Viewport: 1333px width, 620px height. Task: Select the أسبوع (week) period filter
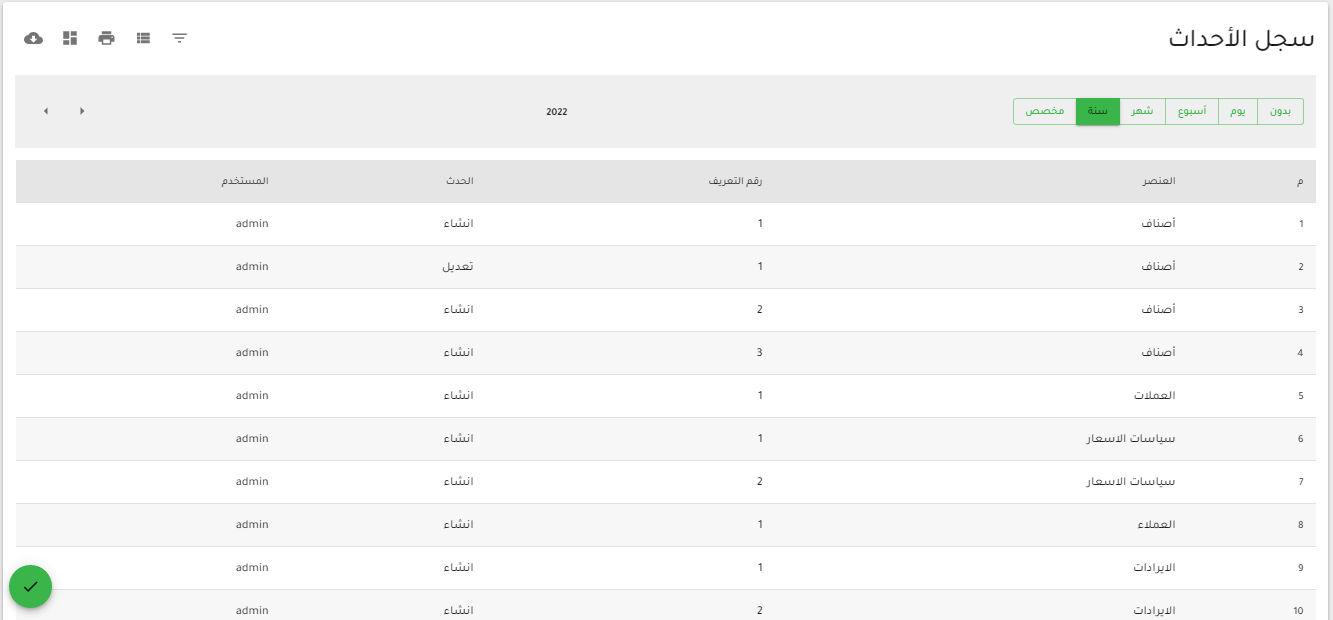click(1191, 111)
